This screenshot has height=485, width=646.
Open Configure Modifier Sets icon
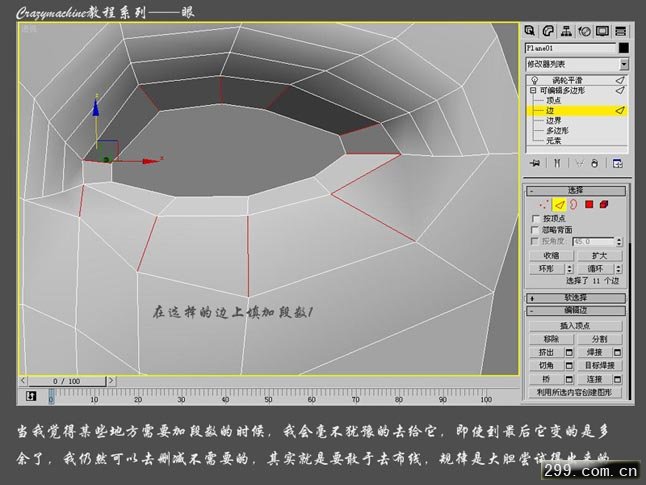617,163
